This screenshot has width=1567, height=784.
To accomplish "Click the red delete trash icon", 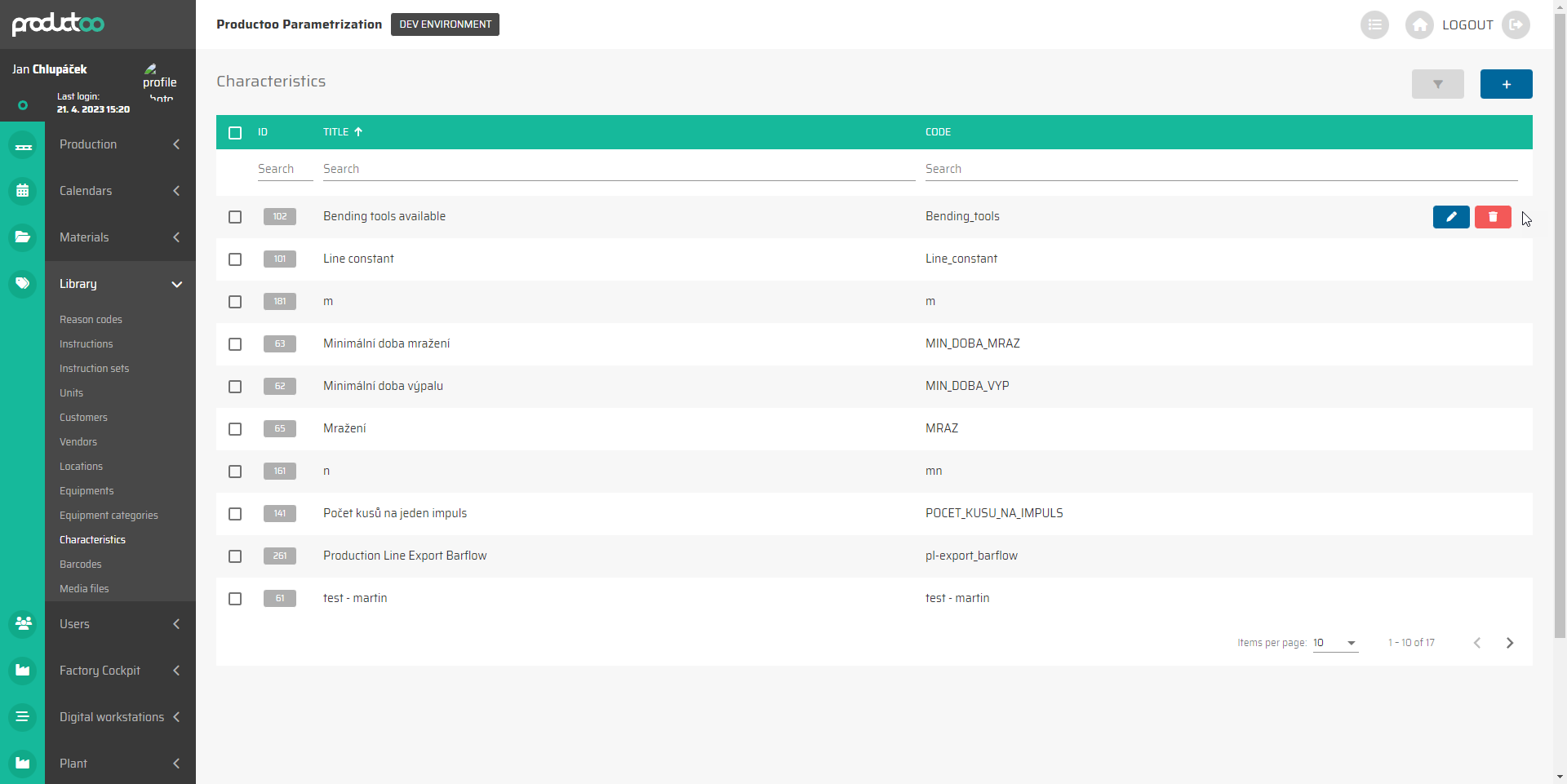I will coord(1492,217).
